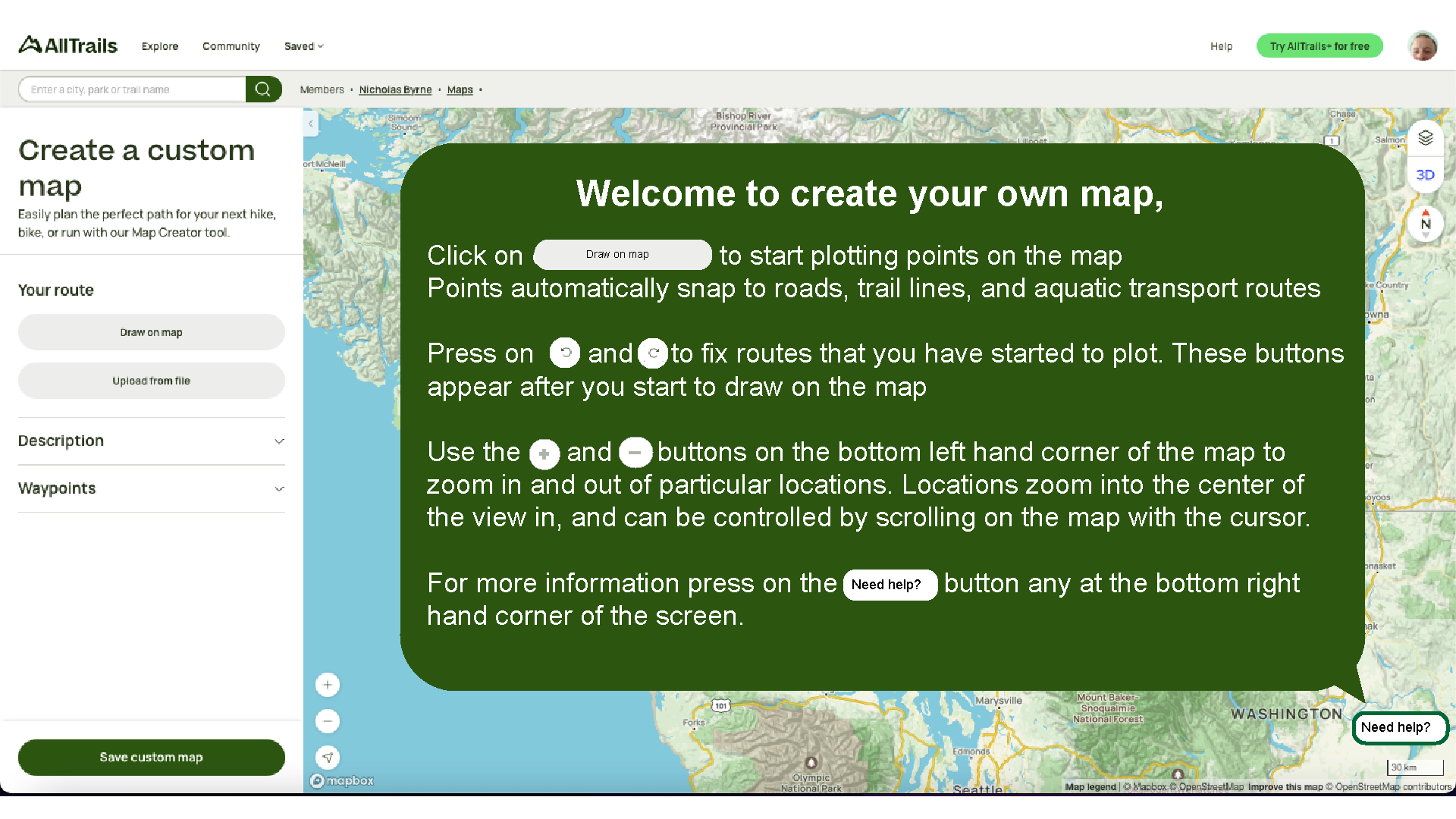Enable 3D map view
The height and width of the screenshot is (819, 1456).
[1426, 174]
